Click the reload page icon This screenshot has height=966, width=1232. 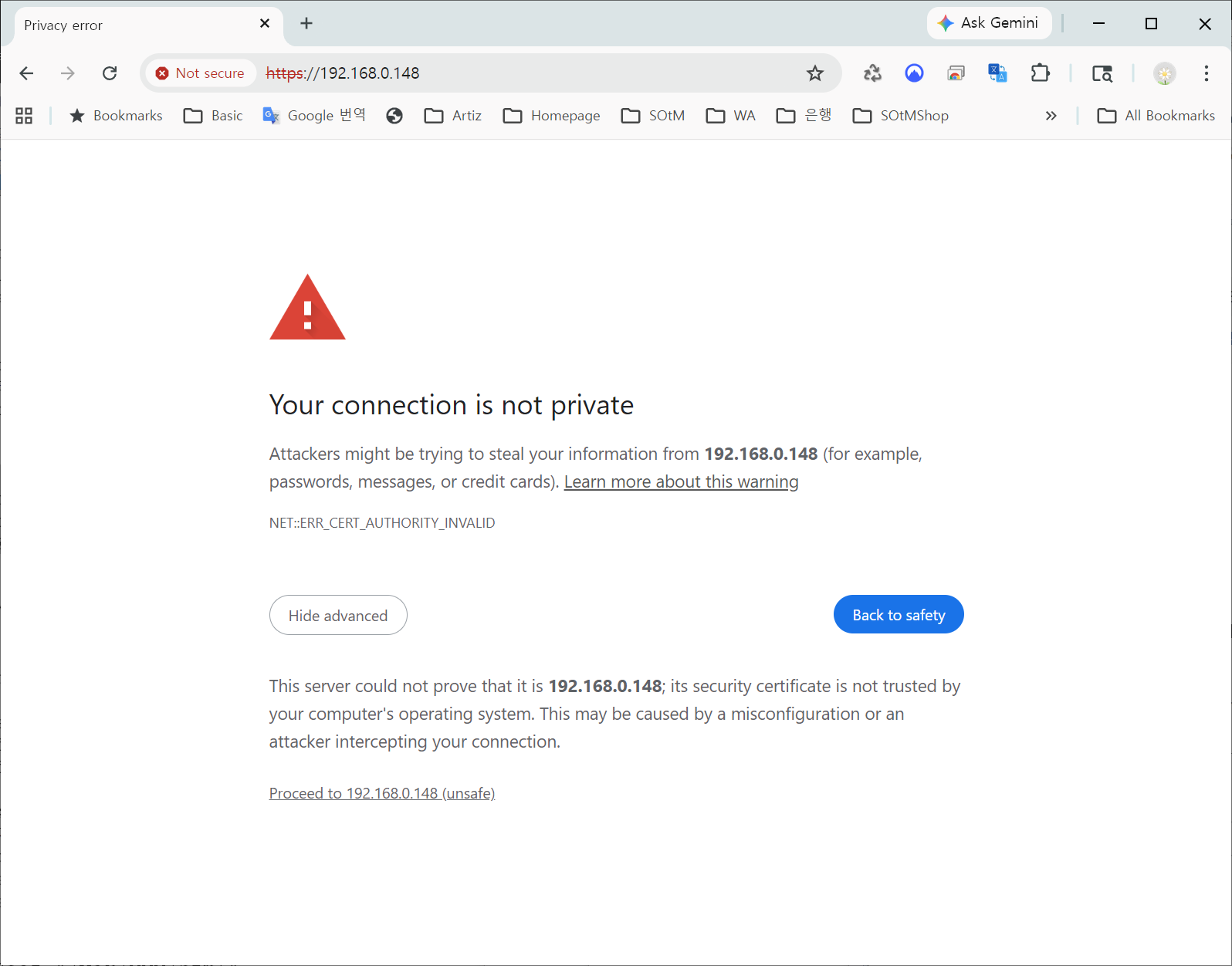point(110,73)
